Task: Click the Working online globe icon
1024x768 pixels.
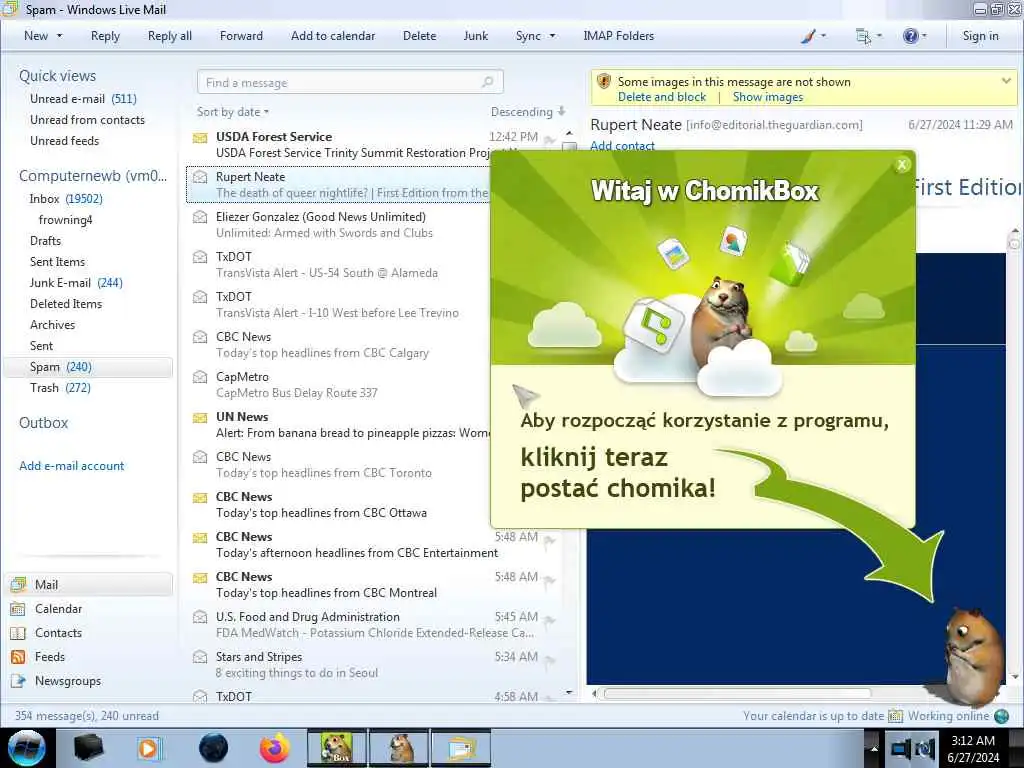Action: (x=1001, y=716)
